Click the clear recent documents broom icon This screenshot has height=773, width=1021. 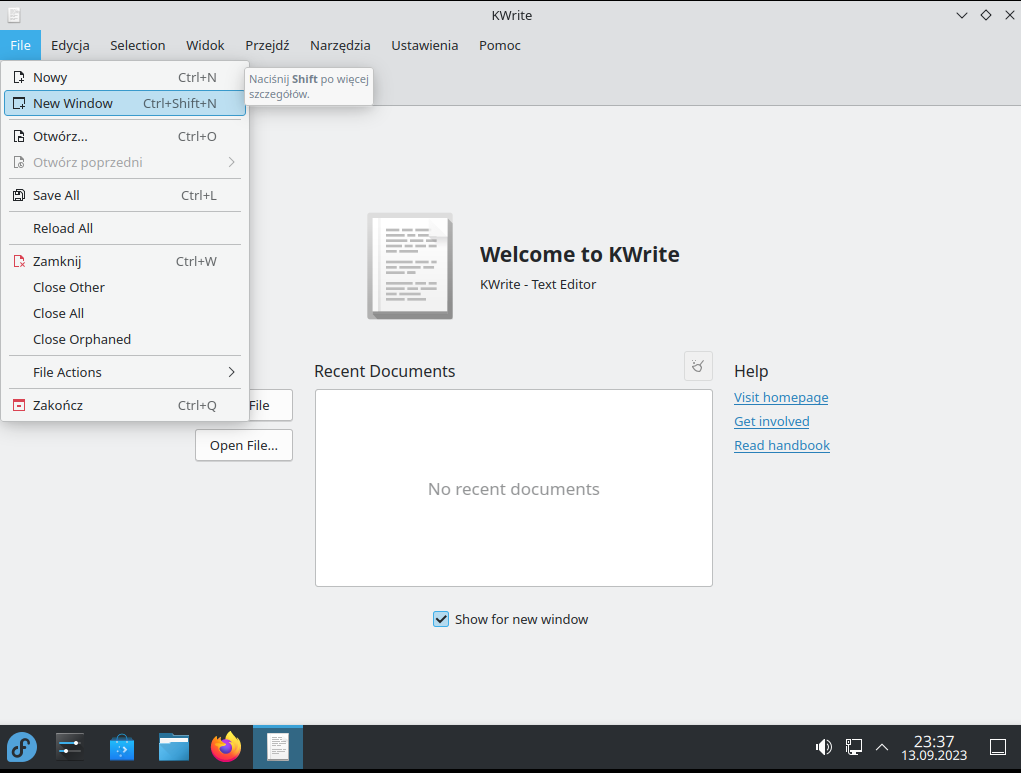coord(698,366)
